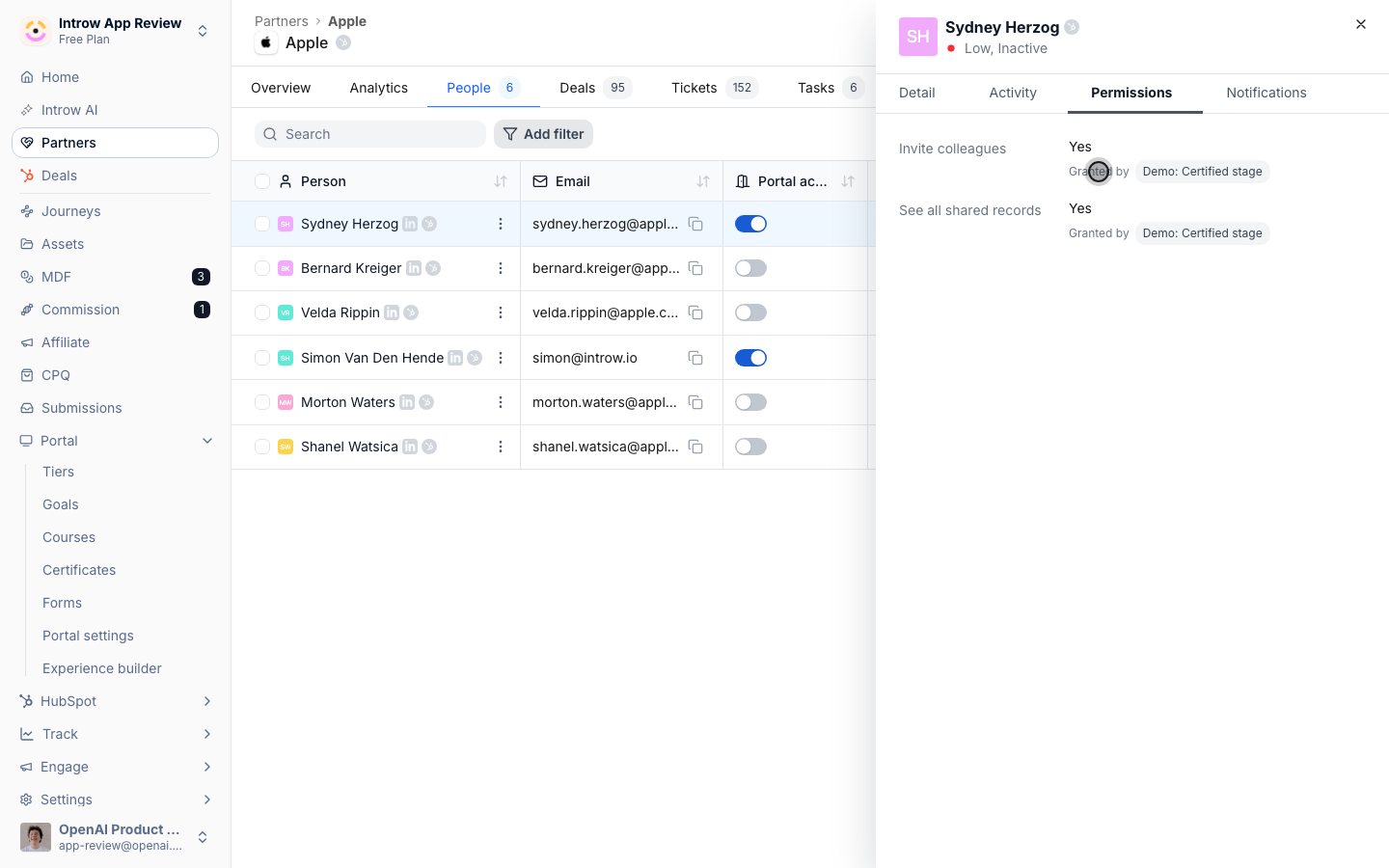The height and width of the screenshot is (868, 1389).
Task: Open the Notifications tab in side panel
Action: [x=1266, y=93]
